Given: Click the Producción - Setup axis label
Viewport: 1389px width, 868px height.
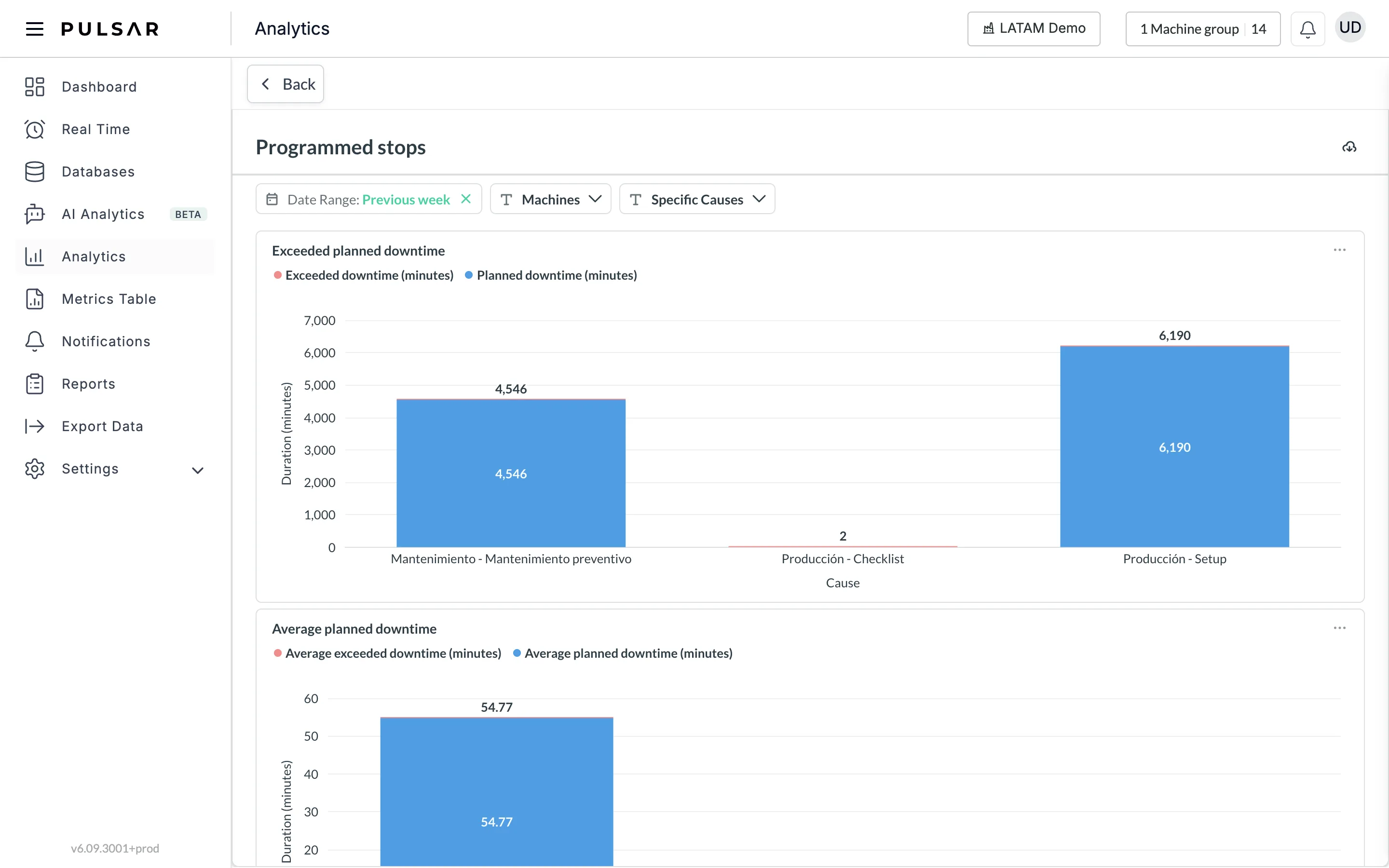Looking at the screenshot, I should pyautogui.click(x=1174, y=558).
